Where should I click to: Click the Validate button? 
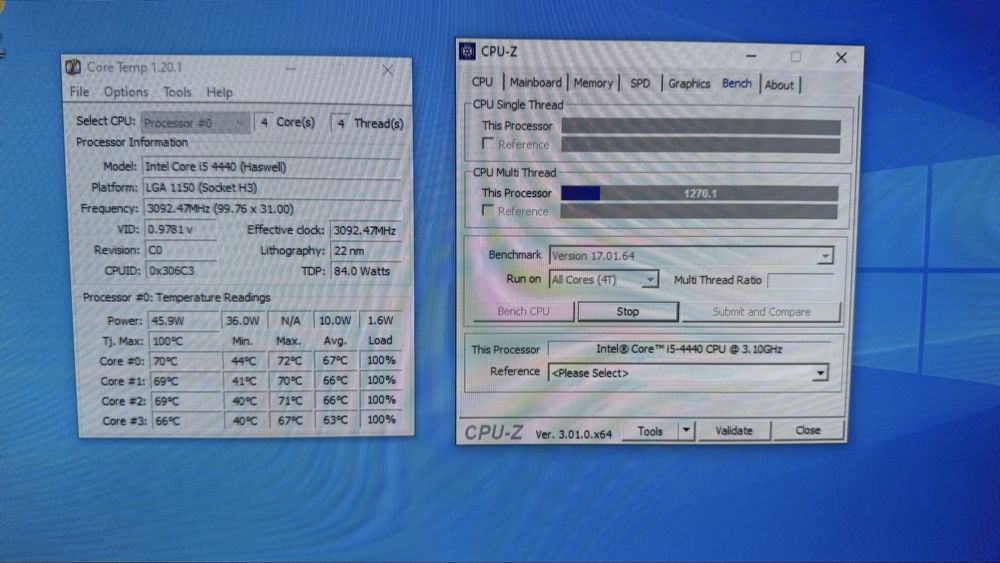pos(733,431)
